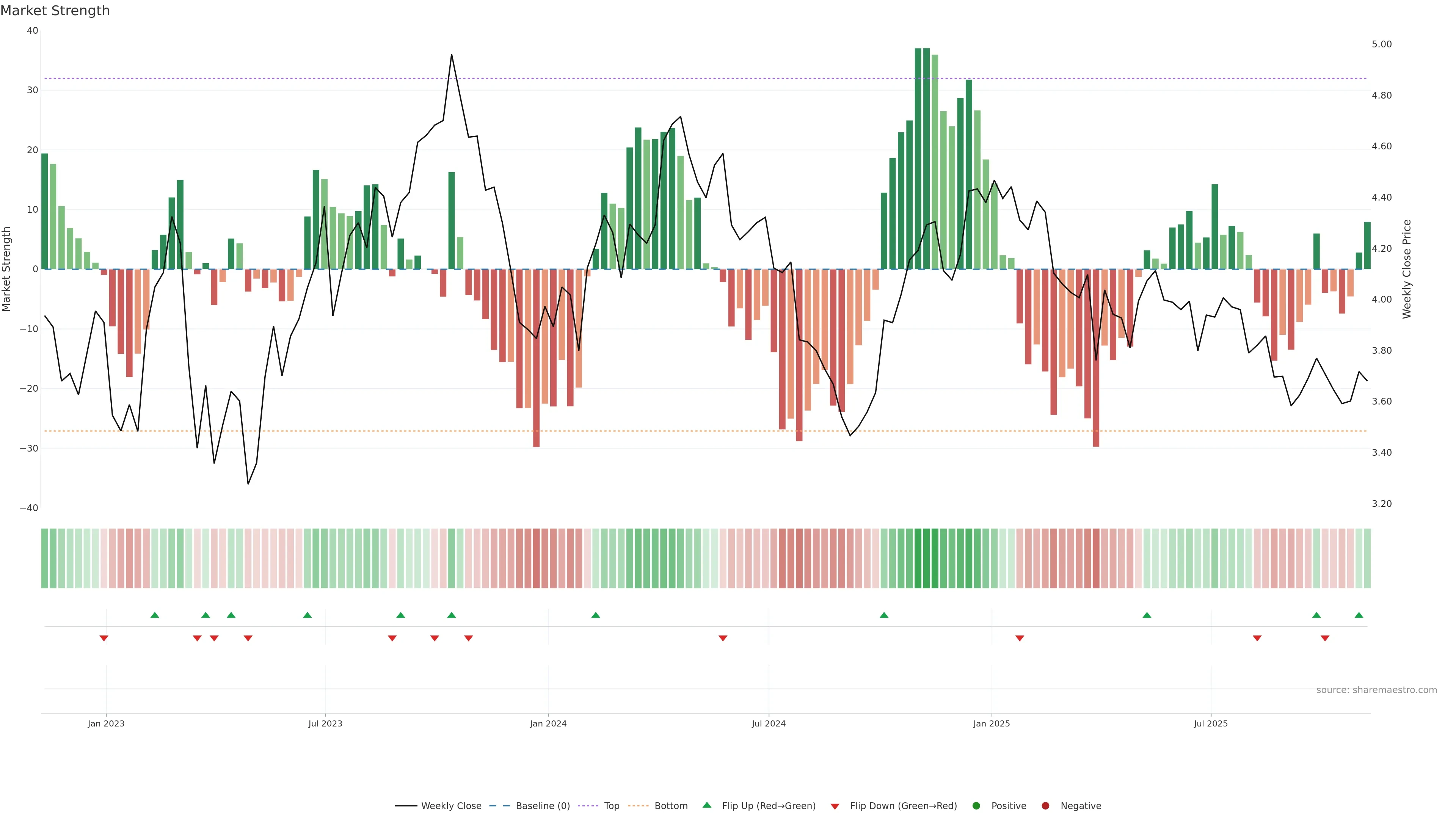This screenshot has width=1456, height=819.
Task: Click the Weekly Close Price axis title
Action: coord(1407,269)
